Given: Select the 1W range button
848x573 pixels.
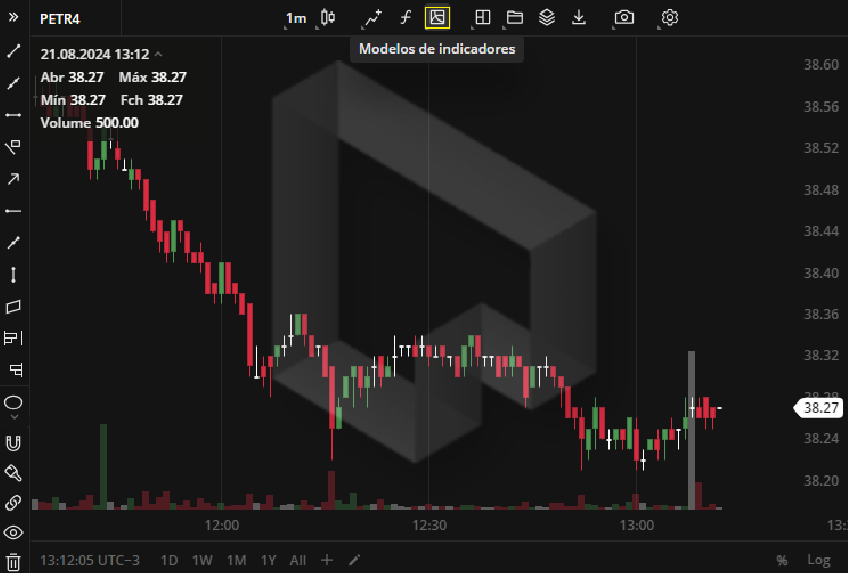Looking at the screenshot, I should click(202, 560).
